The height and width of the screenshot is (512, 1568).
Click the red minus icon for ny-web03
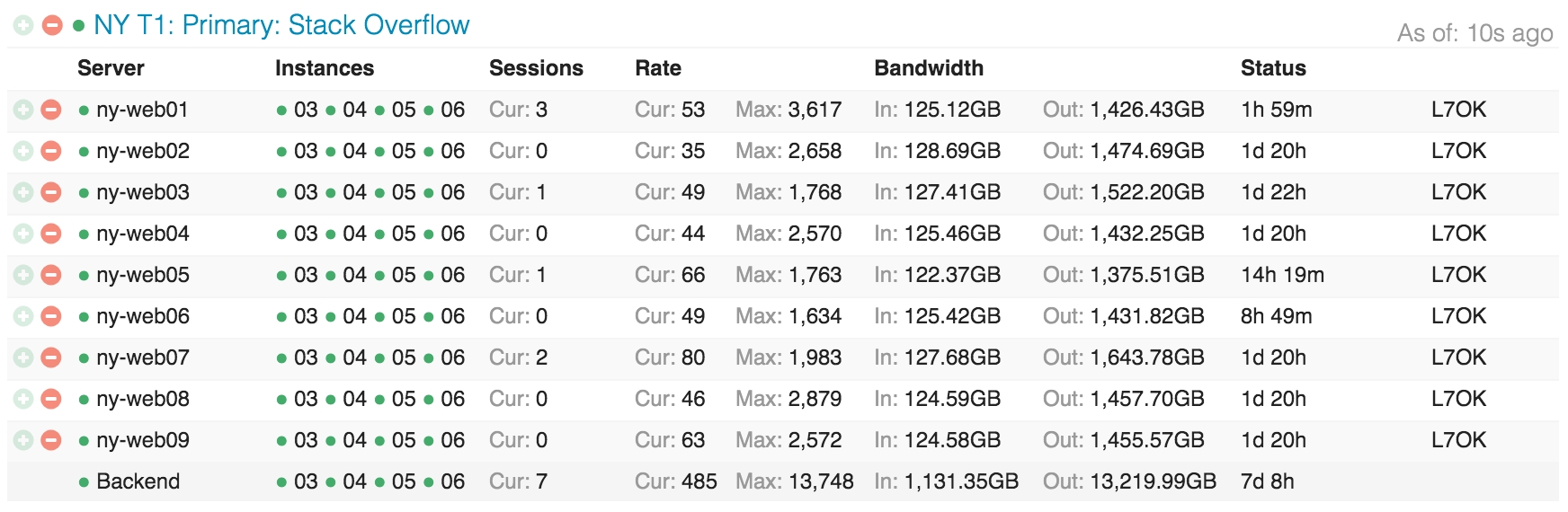coord(51,192)
